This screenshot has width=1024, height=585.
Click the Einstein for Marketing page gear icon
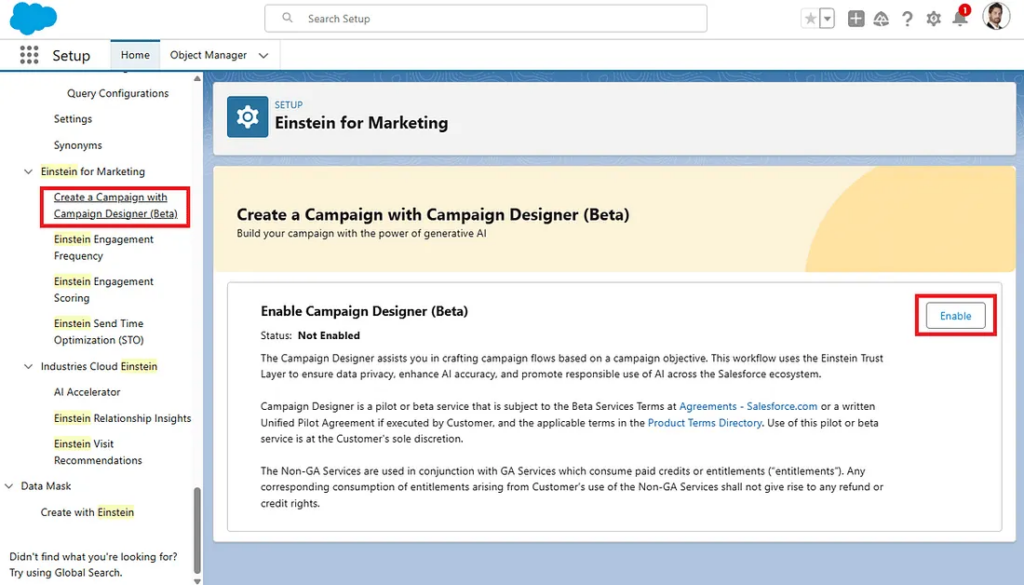point(248,117)
